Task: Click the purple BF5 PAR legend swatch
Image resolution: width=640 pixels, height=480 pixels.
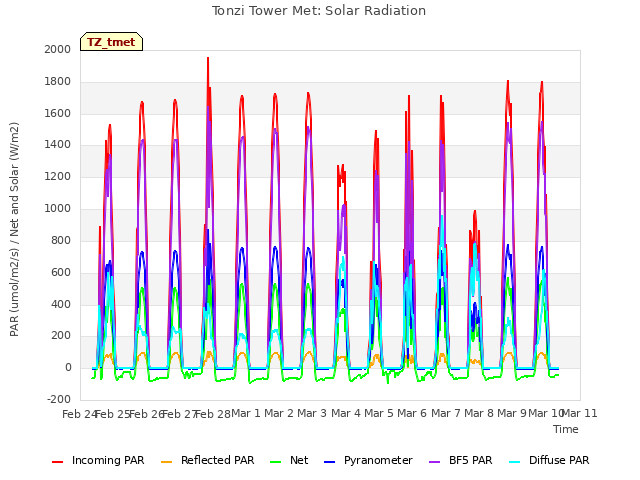Action: 434,461
